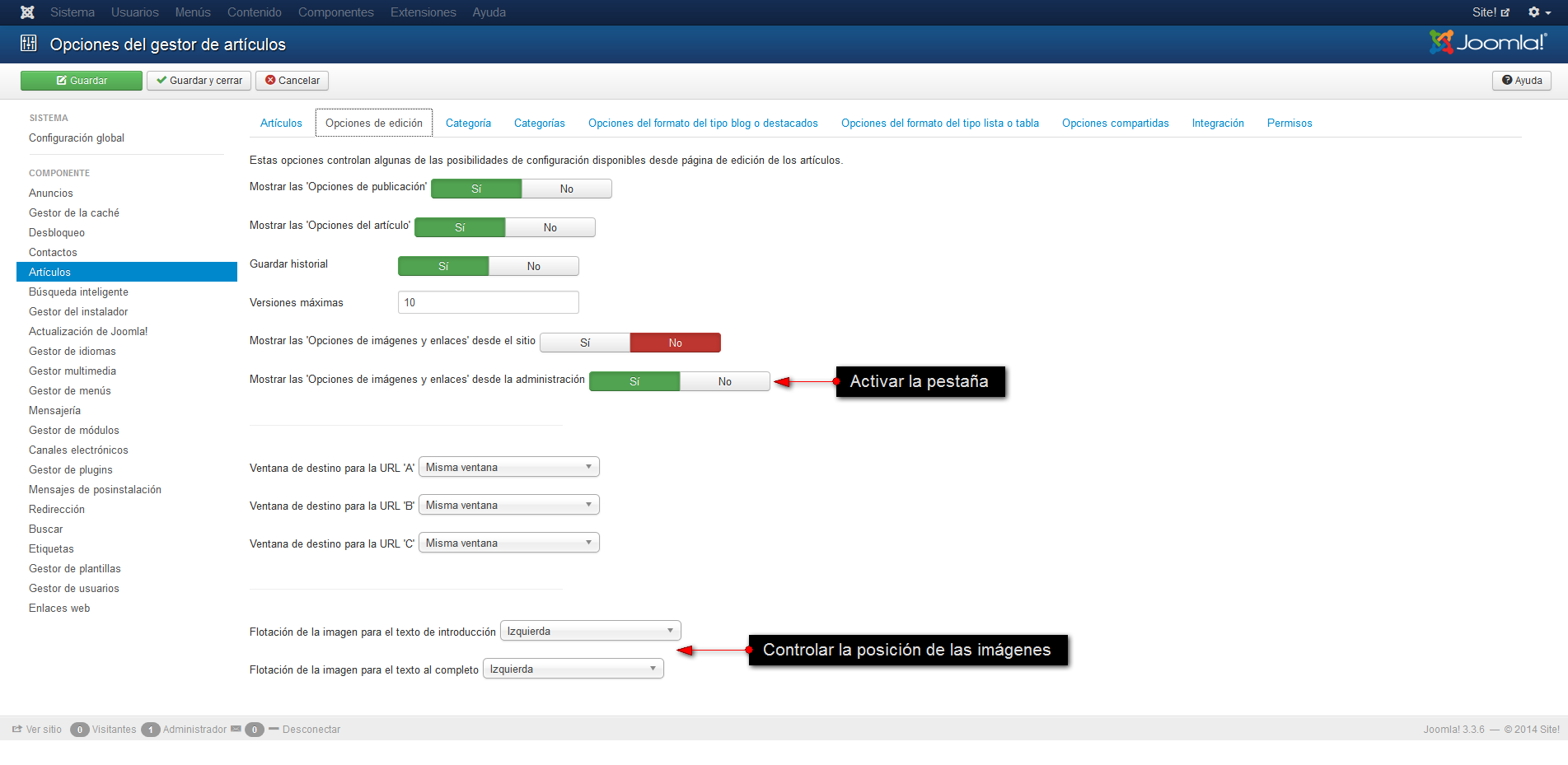The height and width of the screenshot is (765, 1568).
Task: Open Gestor de idiomas options
Action: pyautogui.click(x=73, y=352)
